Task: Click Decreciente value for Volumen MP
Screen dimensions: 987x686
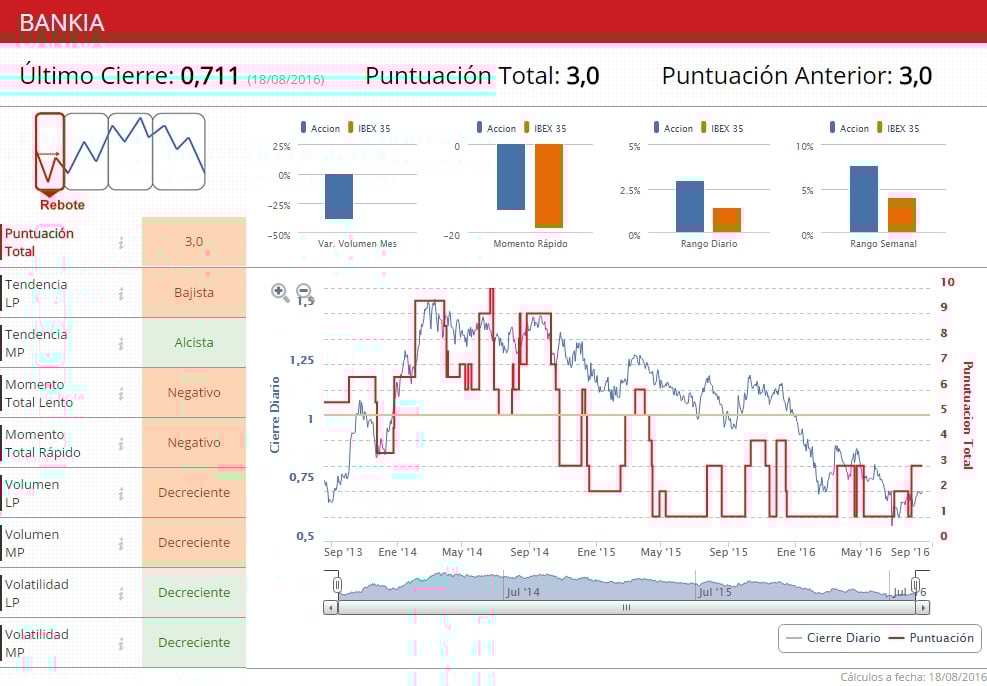Action: (194, 543)
